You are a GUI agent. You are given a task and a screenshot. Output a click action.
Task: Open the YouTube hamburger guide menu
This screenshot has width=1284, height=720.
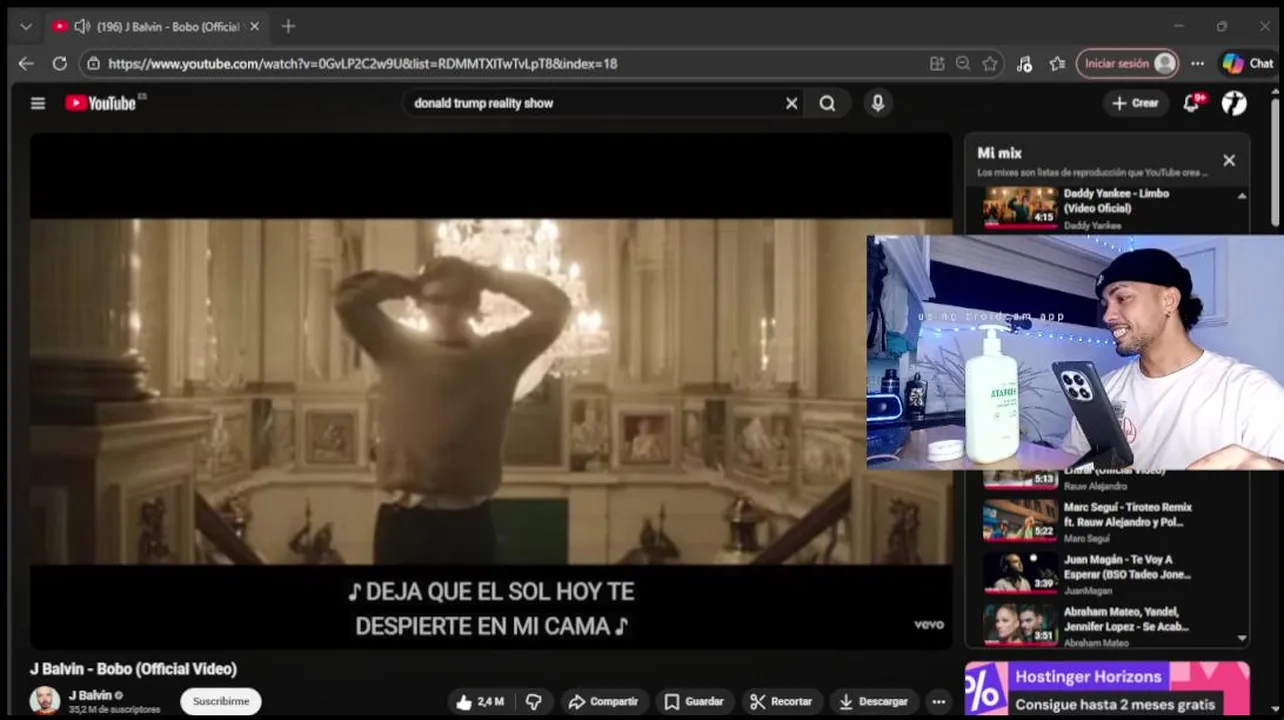point(38,103)
